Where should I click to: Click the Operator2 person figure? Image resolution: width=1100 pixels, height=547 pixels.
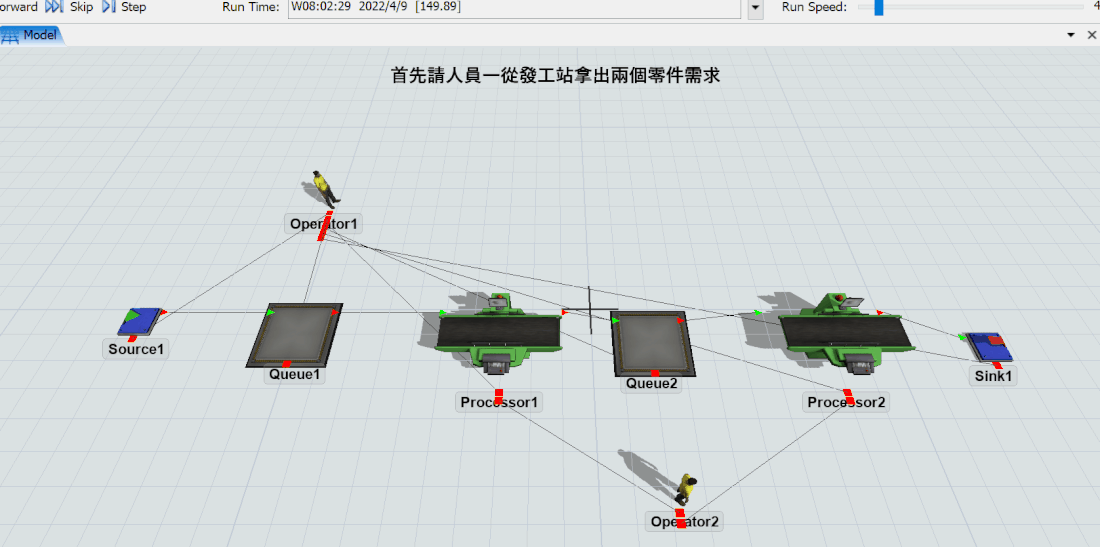pyautogui.click(x=686, y=489)
